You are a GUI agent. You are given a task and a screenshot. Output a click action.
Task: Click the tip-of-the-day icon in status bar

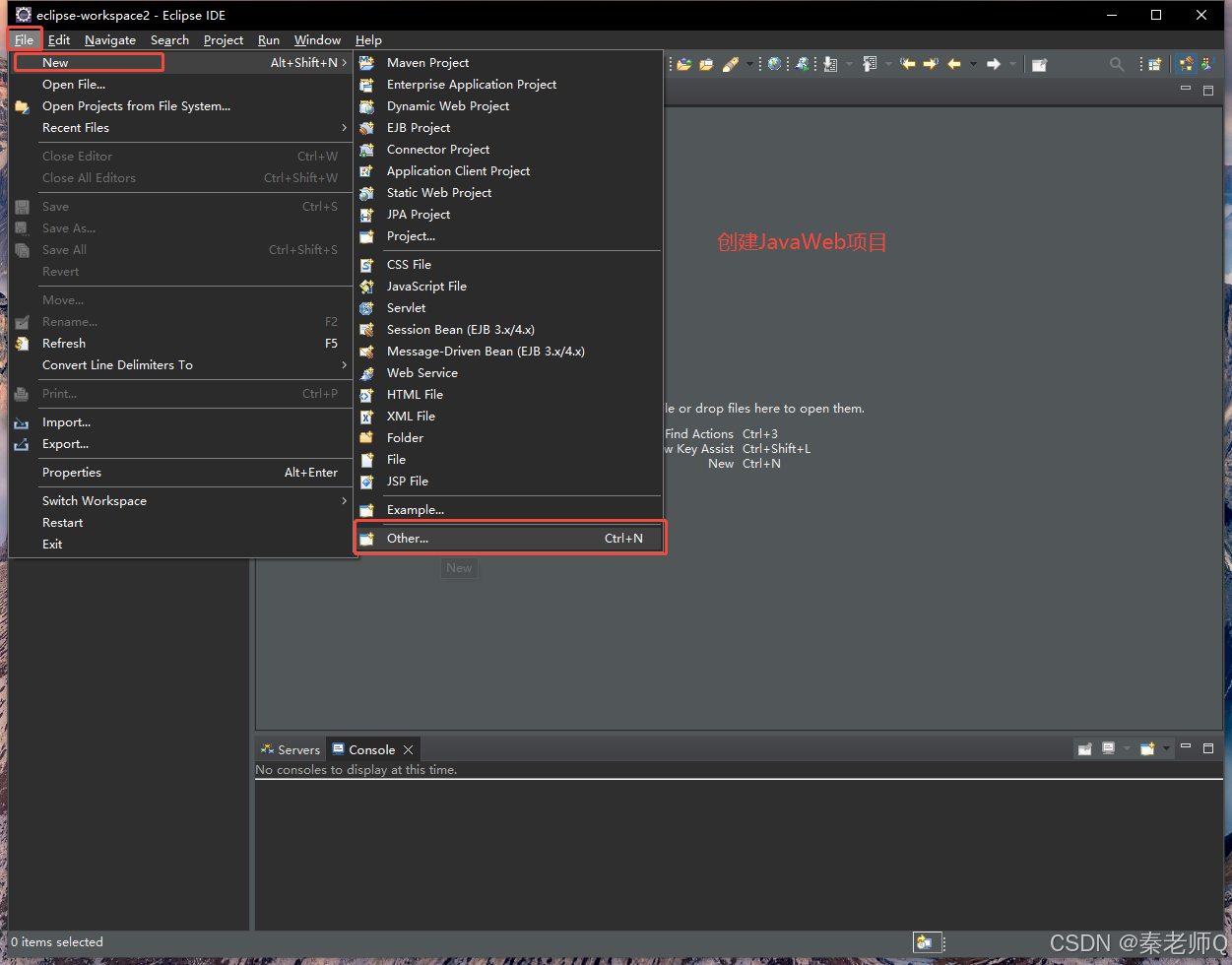[x=924, y=942]
